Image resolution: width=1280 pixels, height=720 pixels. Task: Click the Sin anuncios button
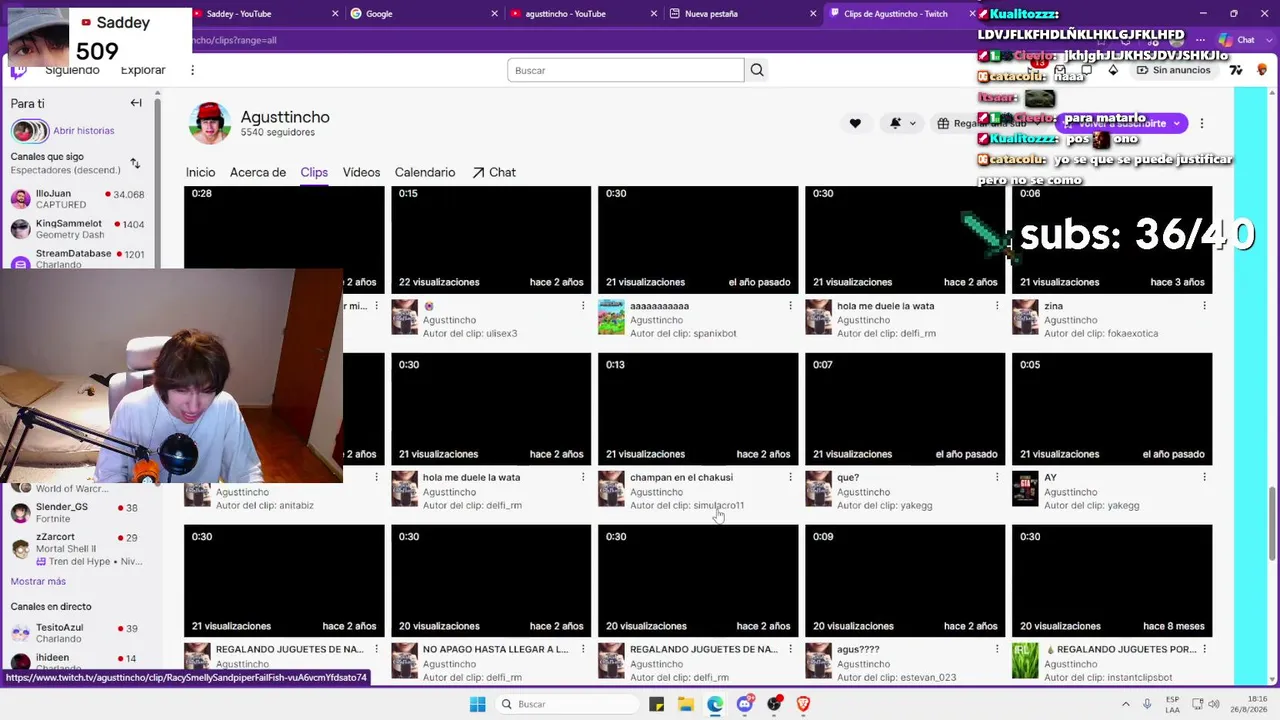1172,70
